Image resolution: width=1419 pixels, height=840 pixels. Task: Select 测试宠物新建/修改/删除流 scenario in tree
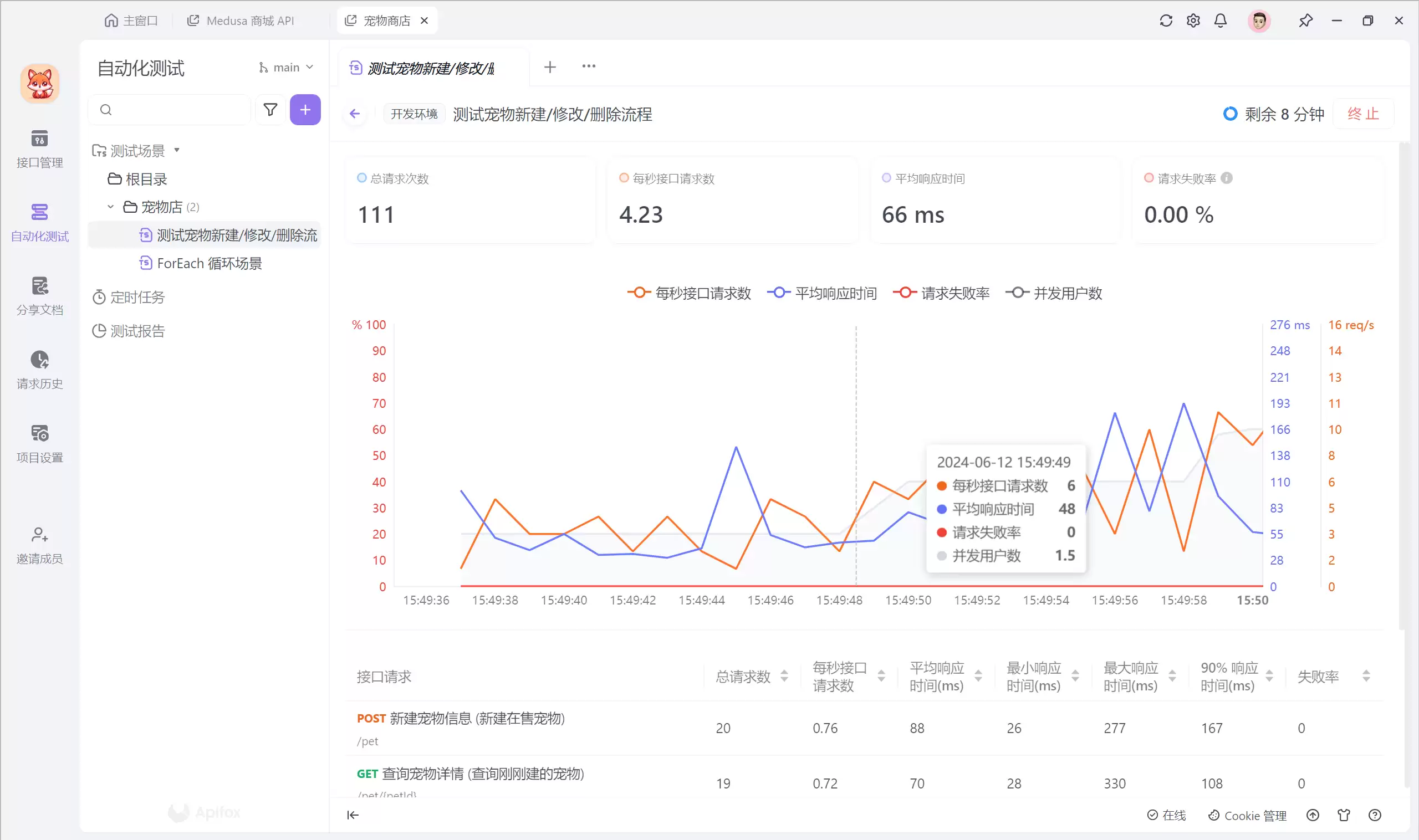click(x=205, y=235)
